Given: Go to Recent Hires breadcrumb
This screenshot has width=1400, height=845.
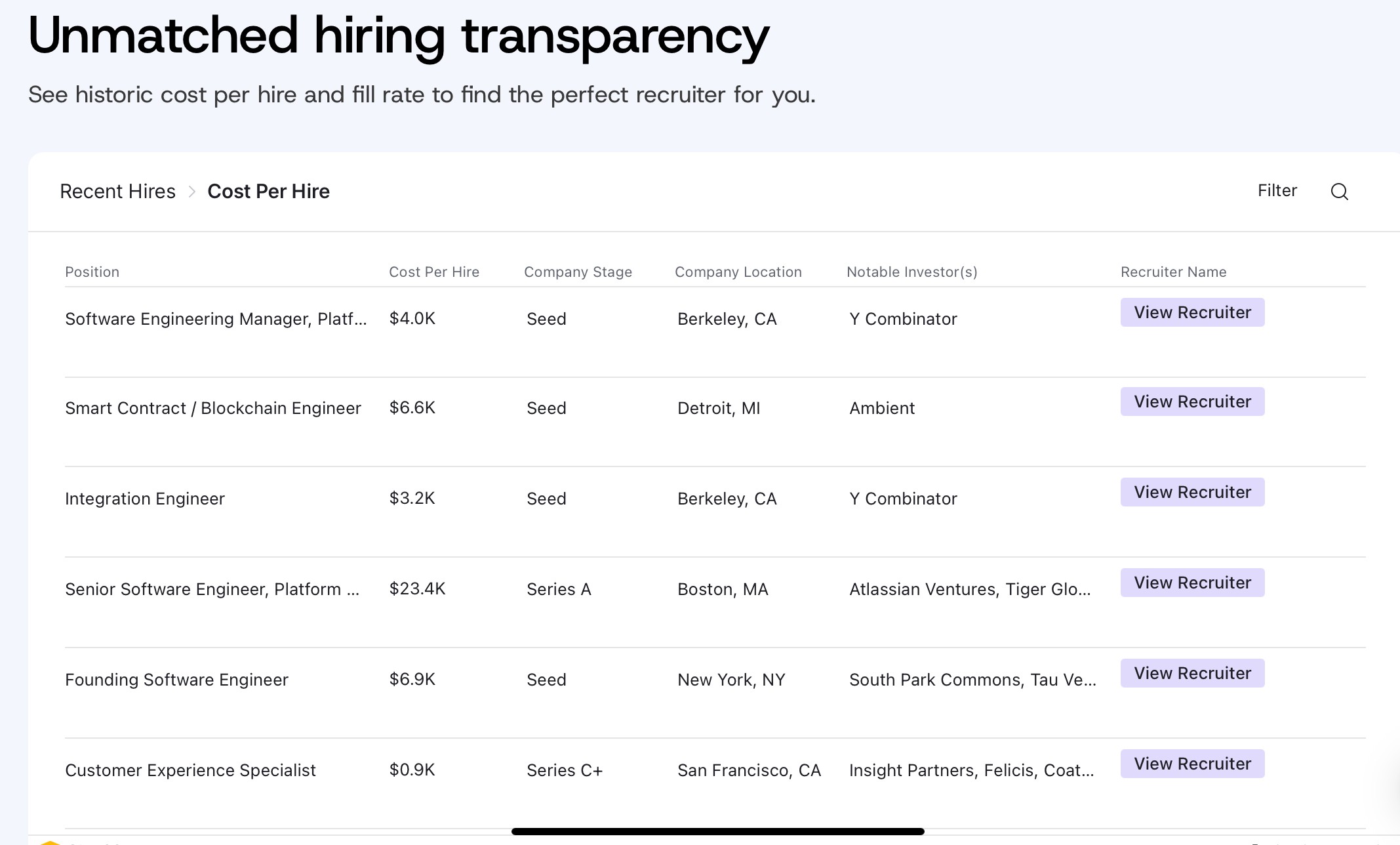Looking at the screenshot, I should point(117,192).
